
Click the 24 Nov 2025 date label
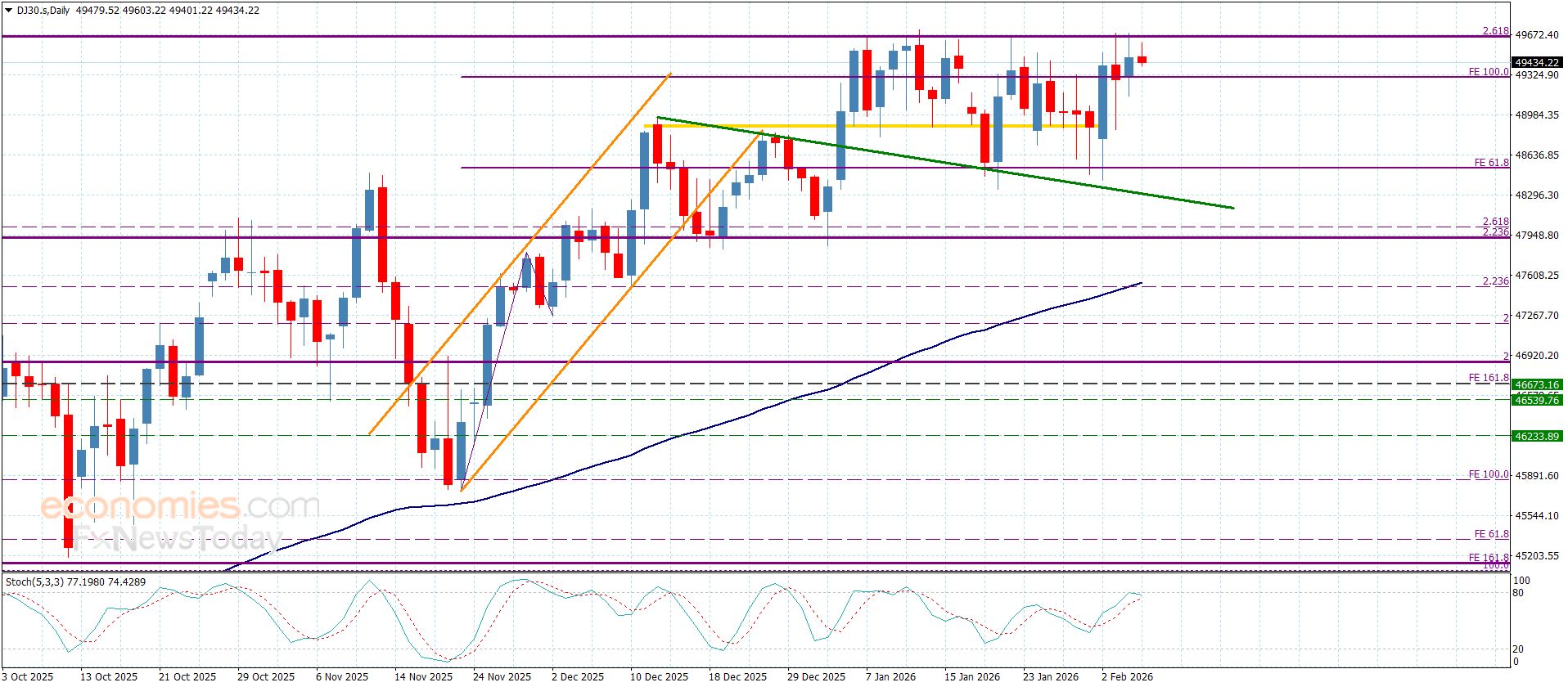(502, 677)
